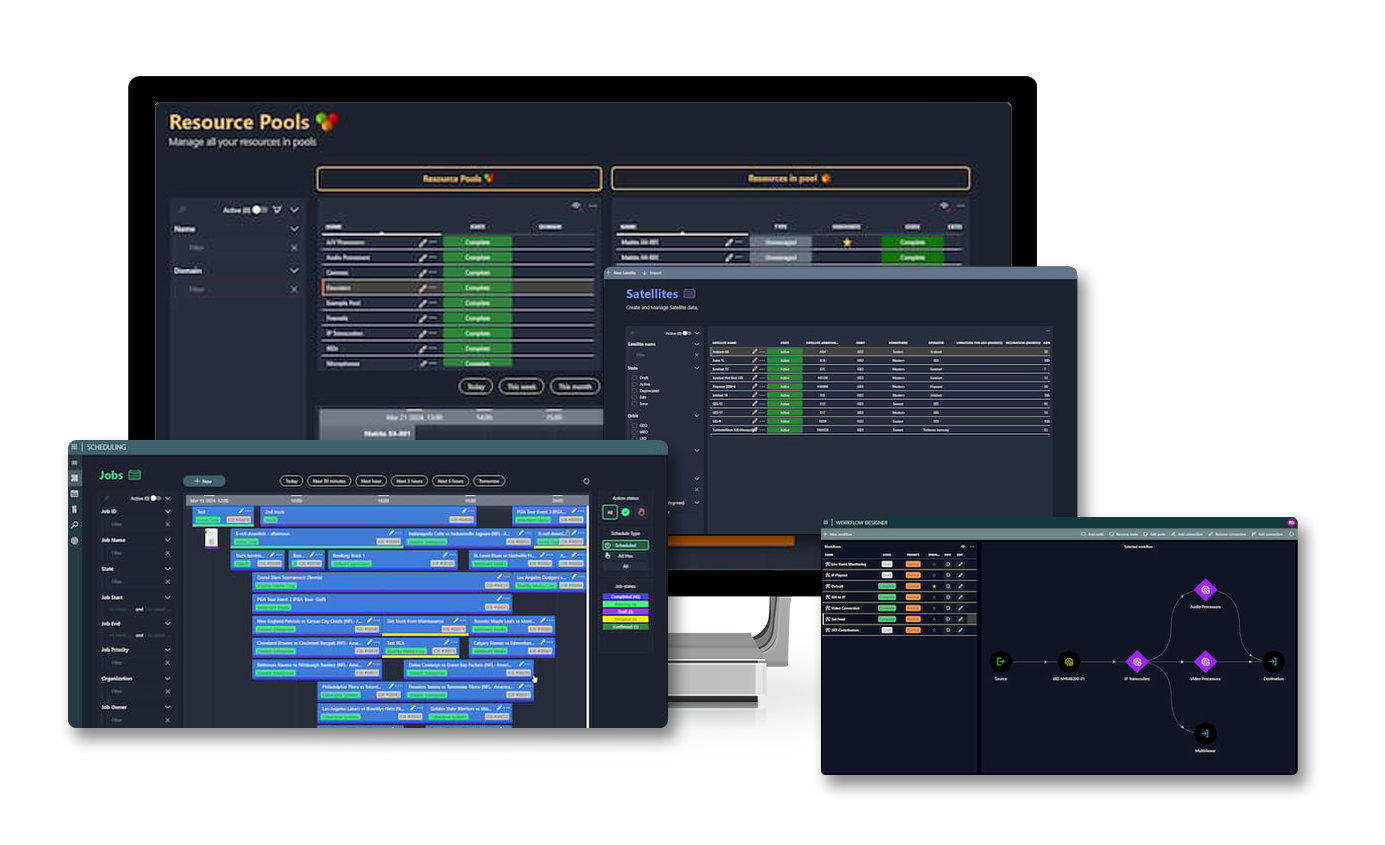Open the settings gear in the Scheduling sidebar
This screenshot has width=1385, height=845.
pos(74,540)
